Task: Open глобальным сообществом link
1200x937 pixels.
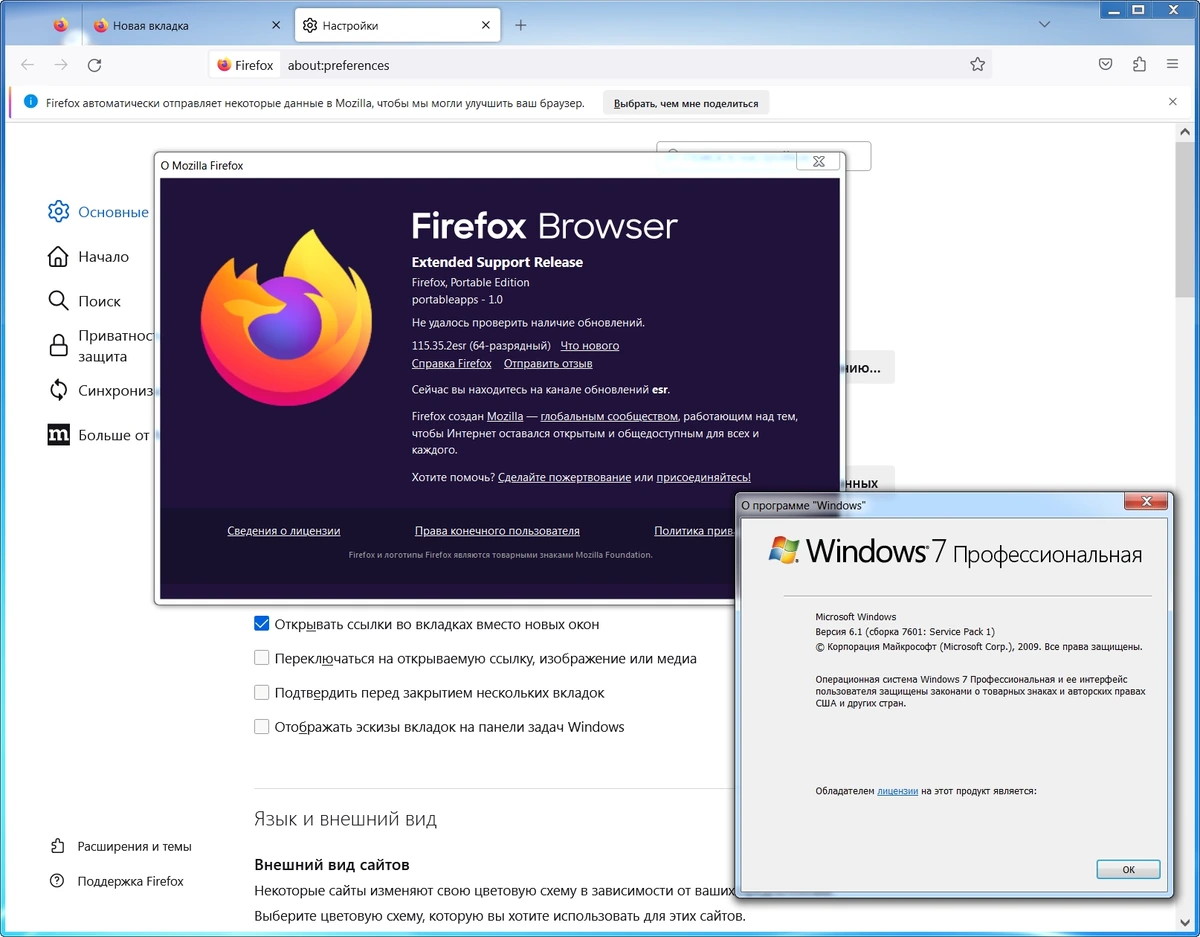Action: tap(609, 416)
